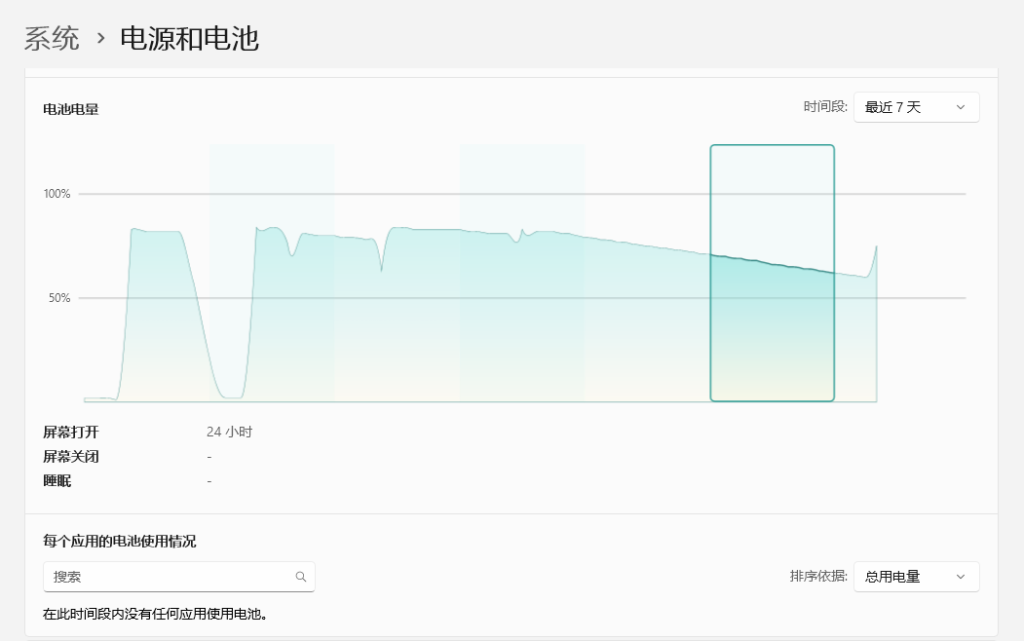Screen dimensions: 1024x641
Task: Click the 100% axis label on chart
Action: point(57,194)
